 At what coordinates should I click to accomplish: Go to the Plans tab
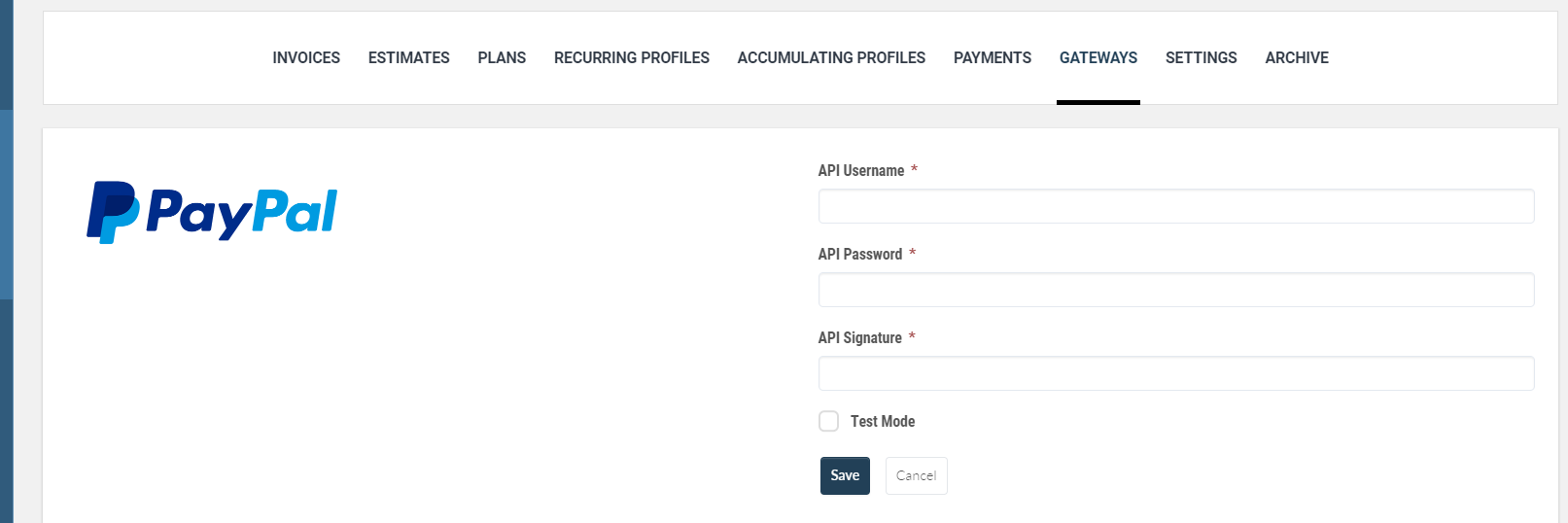click(x=502, y=58)
